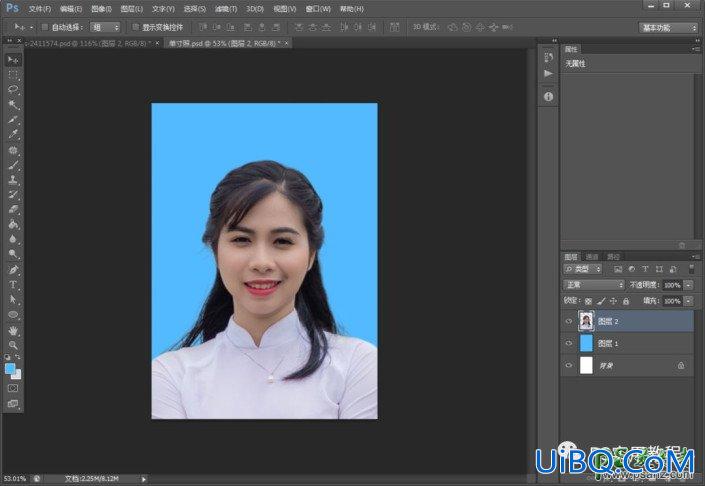Select the History Brush tool

13,195
